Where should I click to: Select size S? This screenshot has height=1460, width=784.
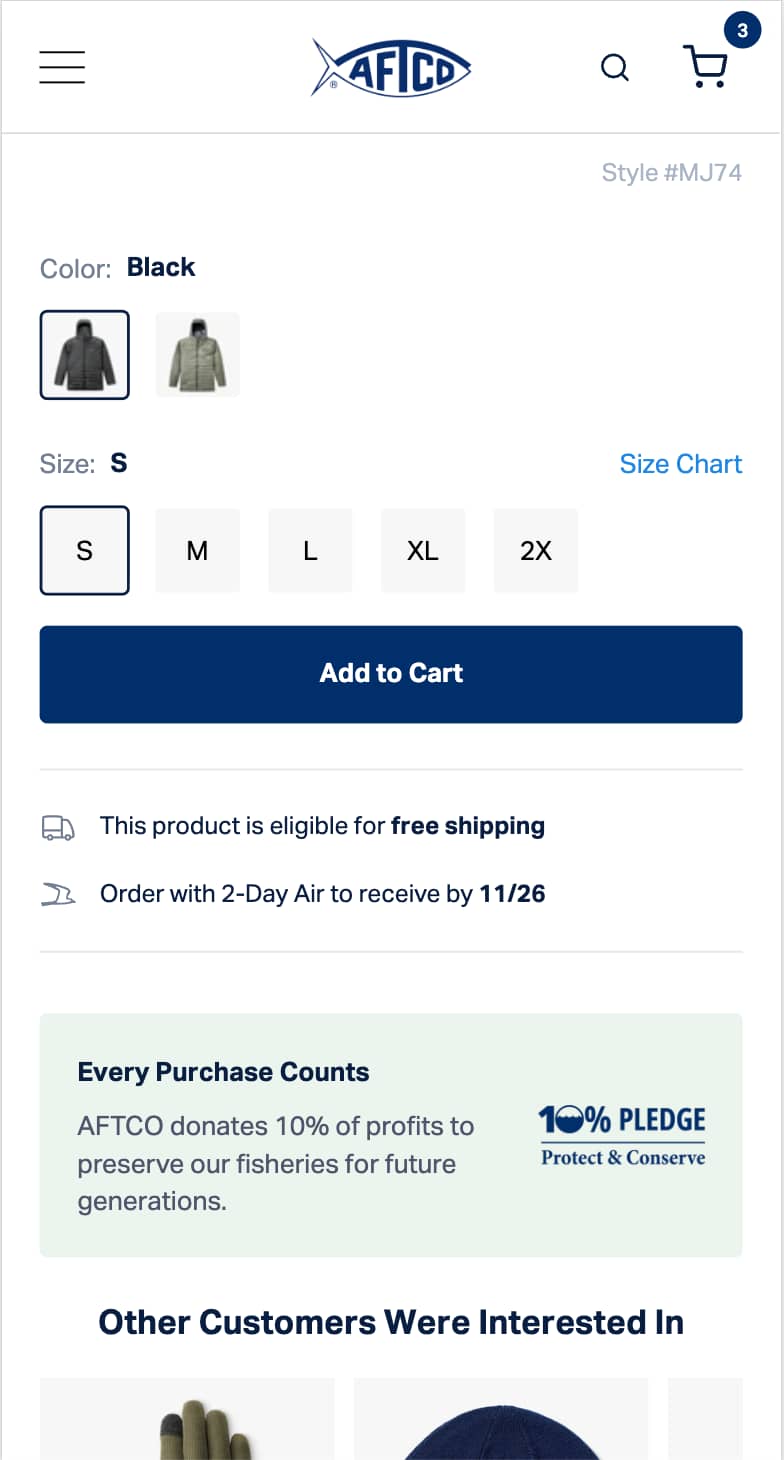click(84, 550)
